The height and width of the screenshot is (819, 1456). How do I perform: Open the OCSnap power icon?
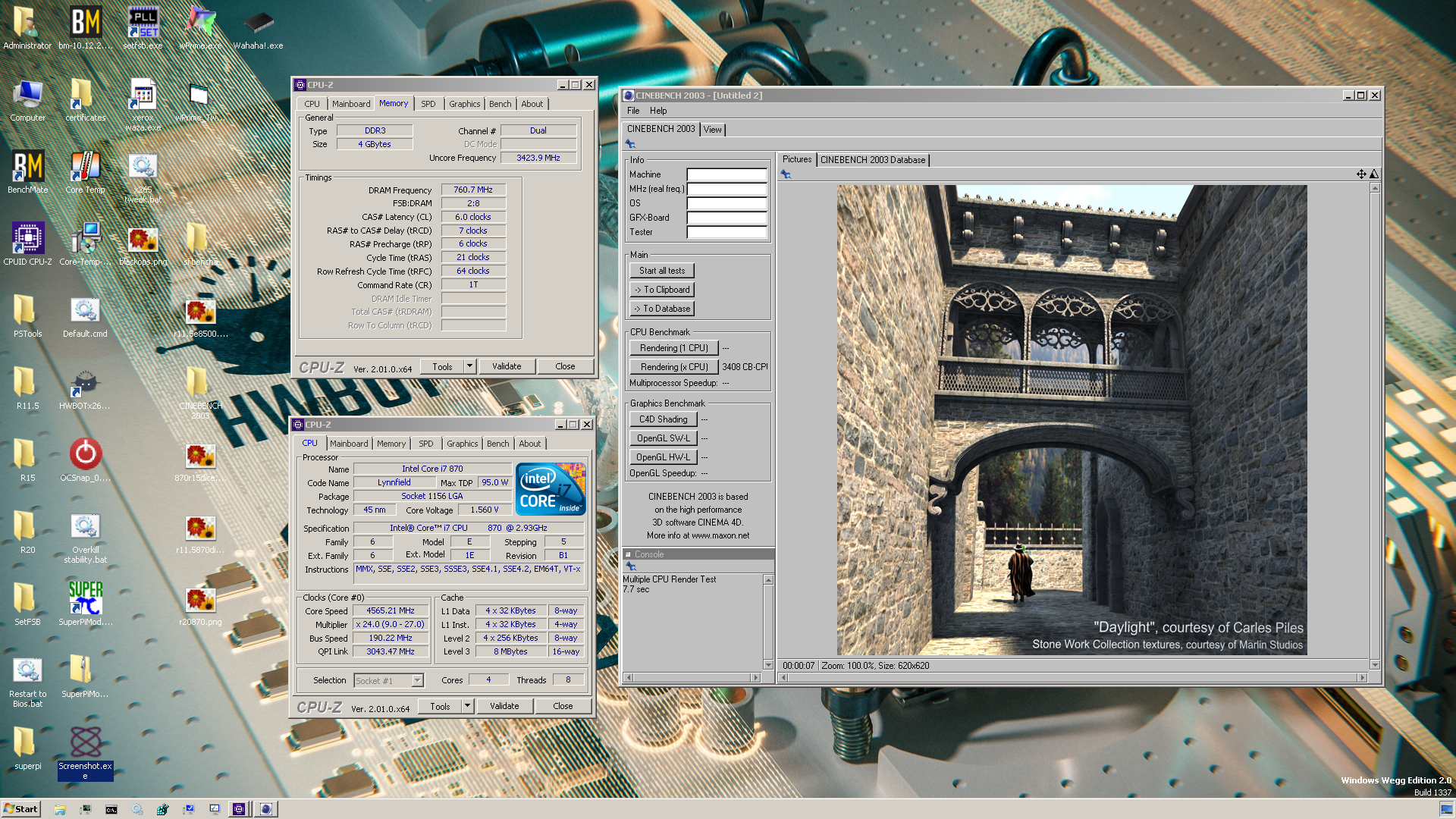coord(85,460)
